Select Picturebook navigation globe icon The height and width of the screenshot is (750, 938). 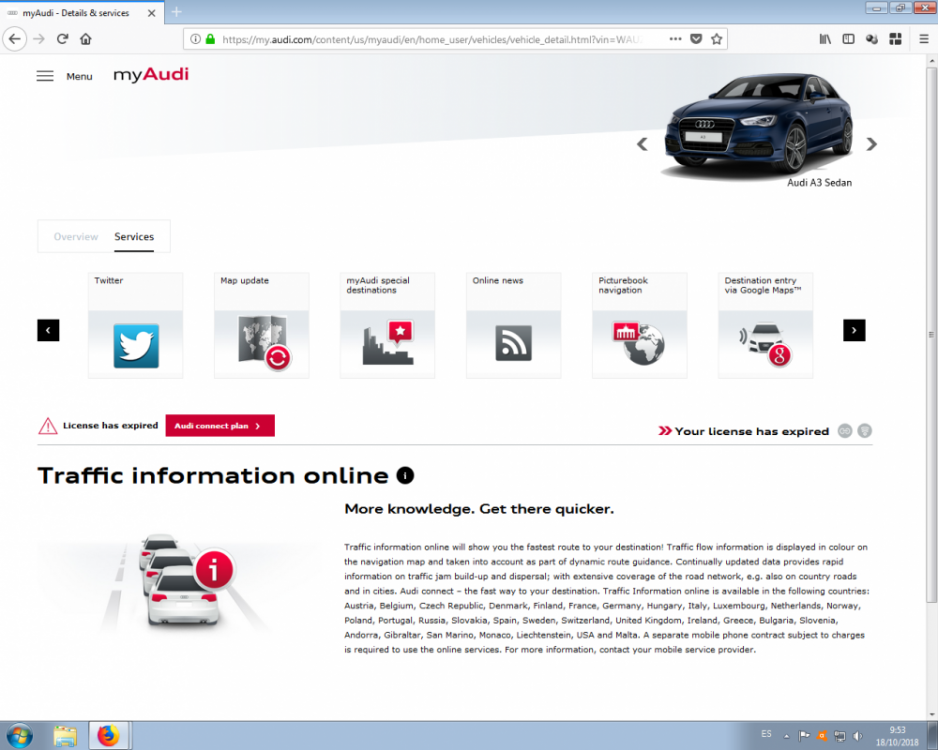pos(638,343)
